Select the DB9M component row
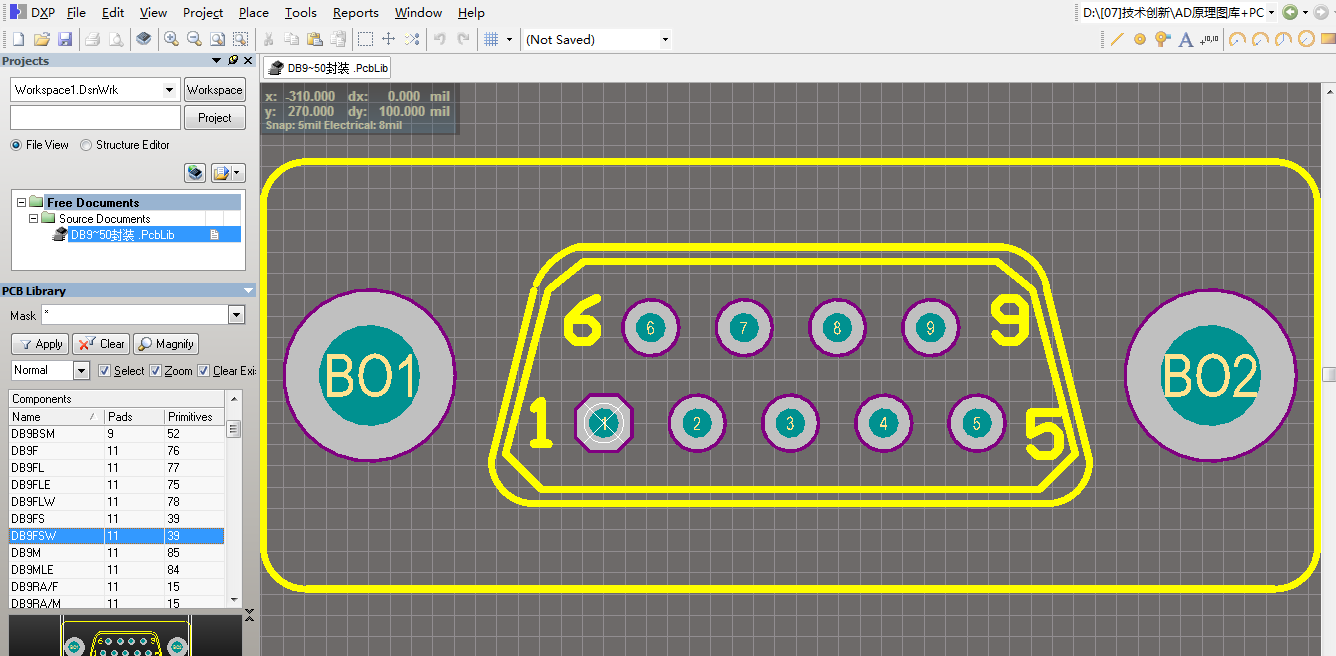 click(x=116, y=553)
